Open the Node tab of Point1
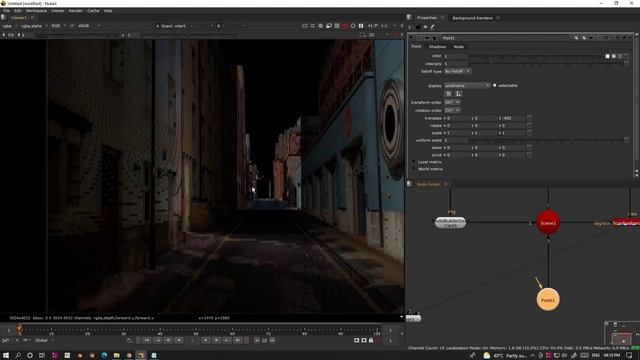 click(x=458, y=47)
